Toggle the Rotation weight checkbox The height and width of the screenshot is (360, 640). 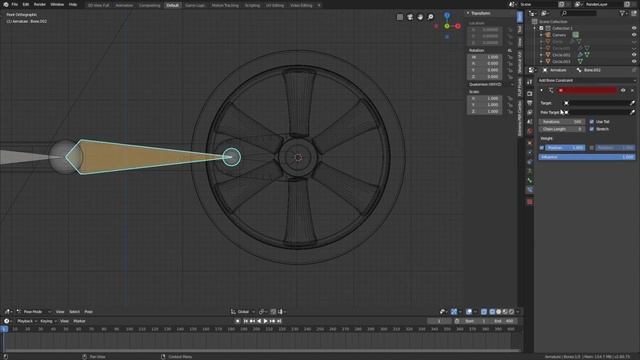(591, 148)
